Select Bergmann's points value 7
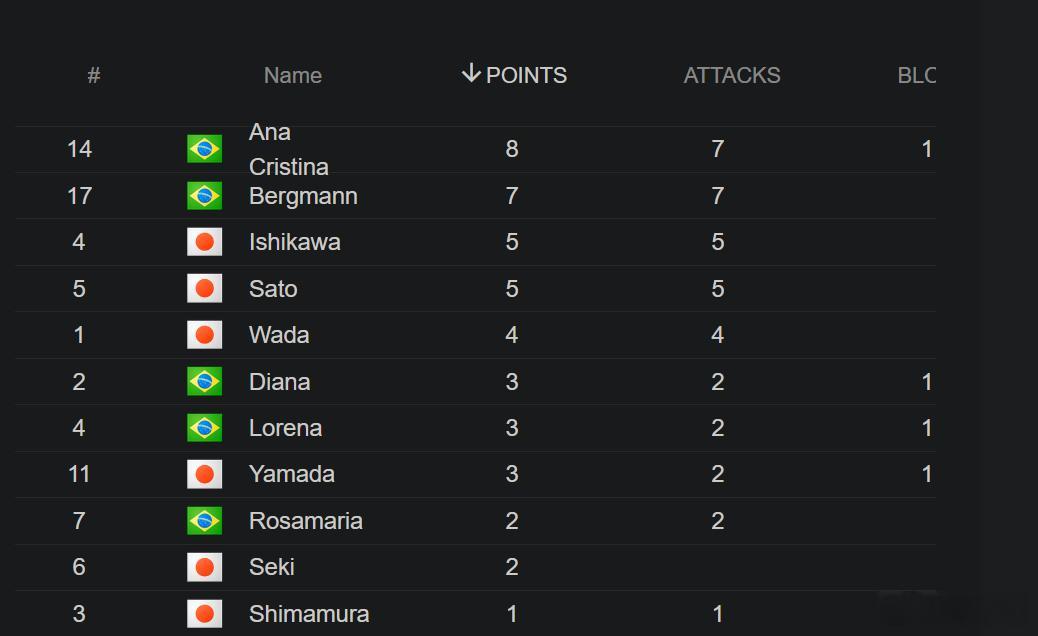 512,196
